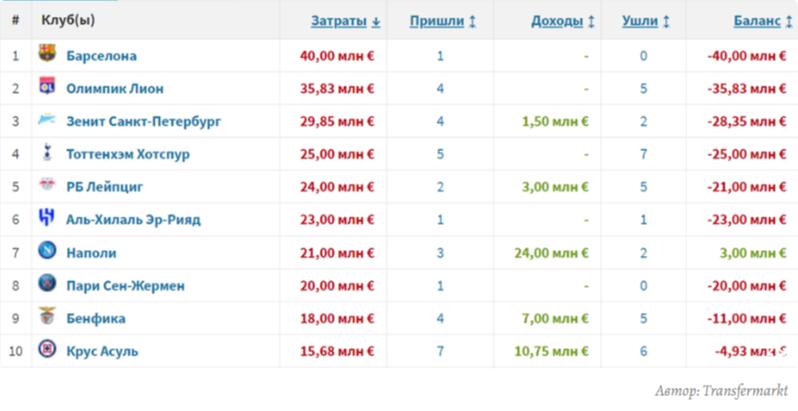
Task: Click the Paris Saint-Germain crest icon
Action: coord(47,283)
